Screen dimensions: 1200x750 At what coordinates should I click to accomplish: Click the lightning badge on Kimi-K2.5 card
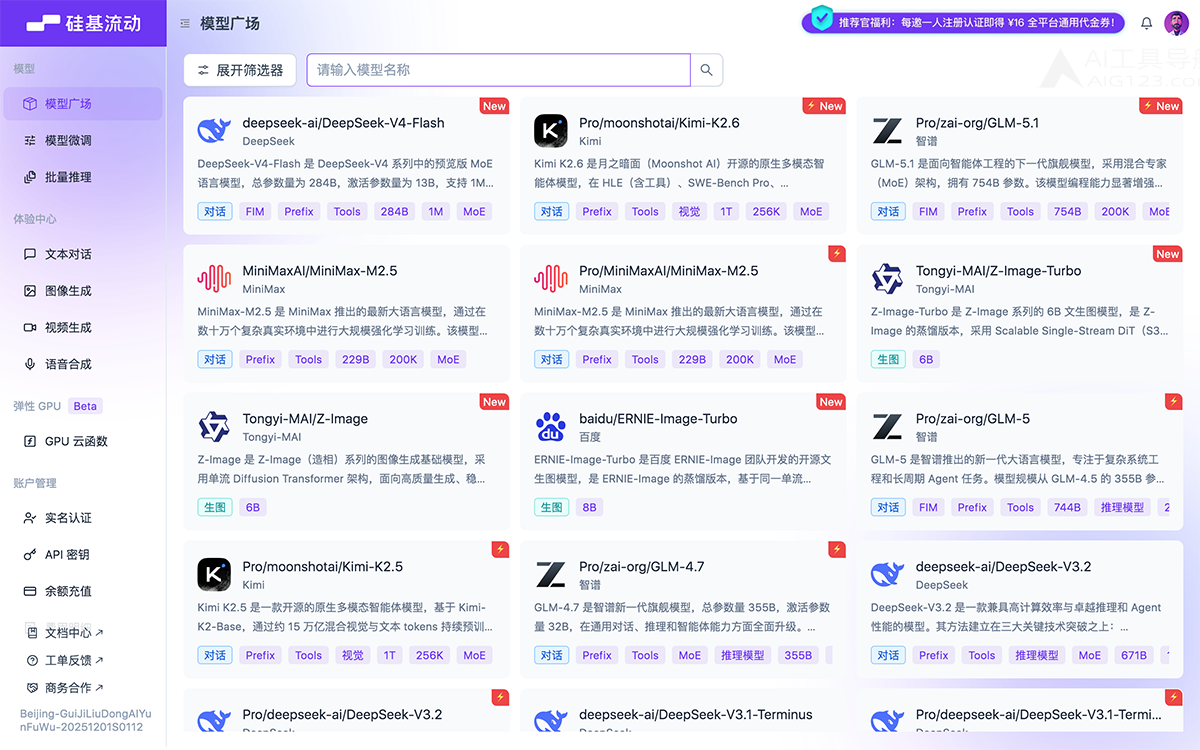[x=501, y=549]
